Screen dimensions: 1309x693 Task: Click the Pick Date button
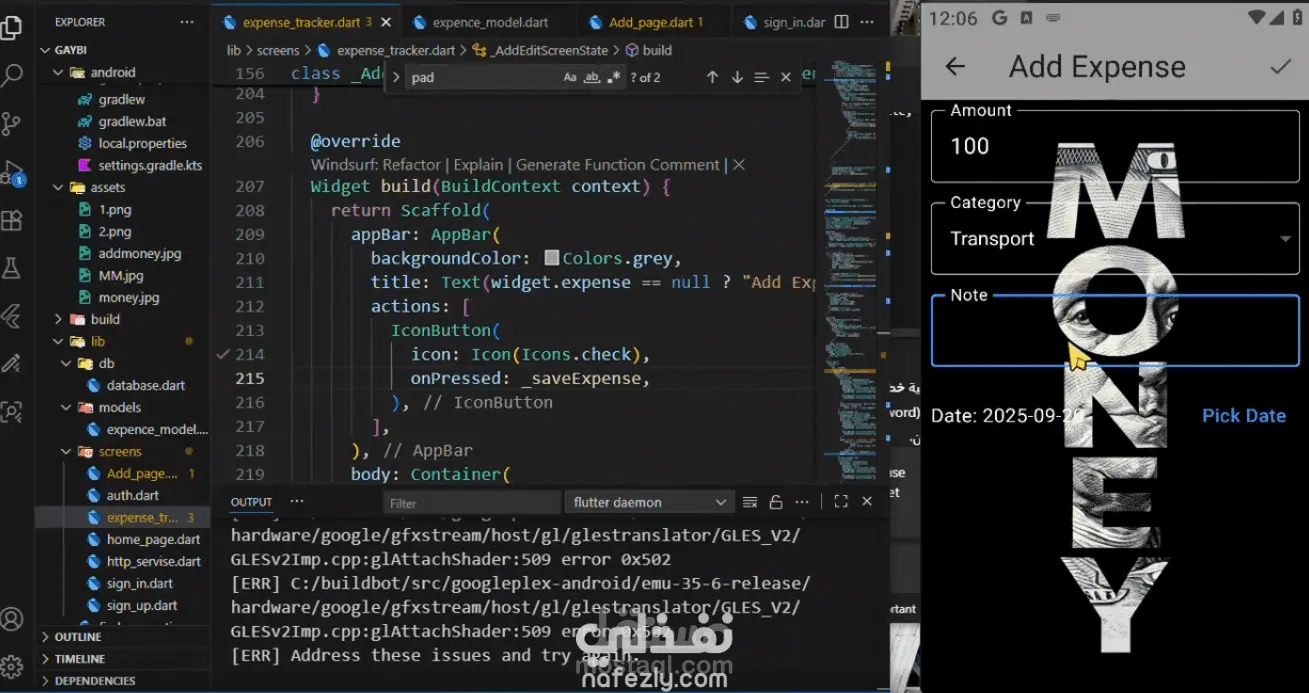(x=1243, y=416)
